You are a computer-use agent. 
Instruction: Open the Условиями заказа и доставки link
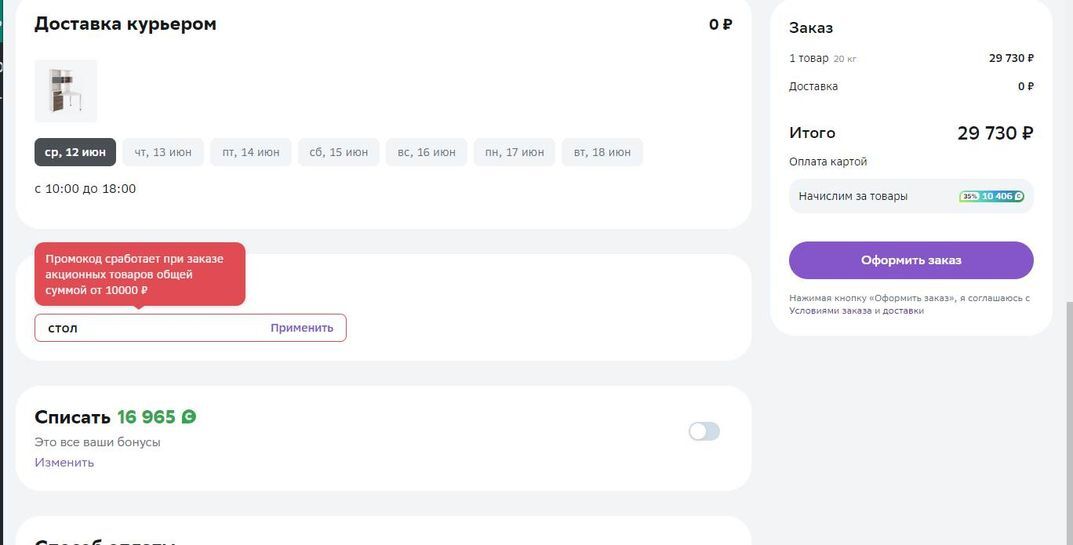[x=856, y=311]
